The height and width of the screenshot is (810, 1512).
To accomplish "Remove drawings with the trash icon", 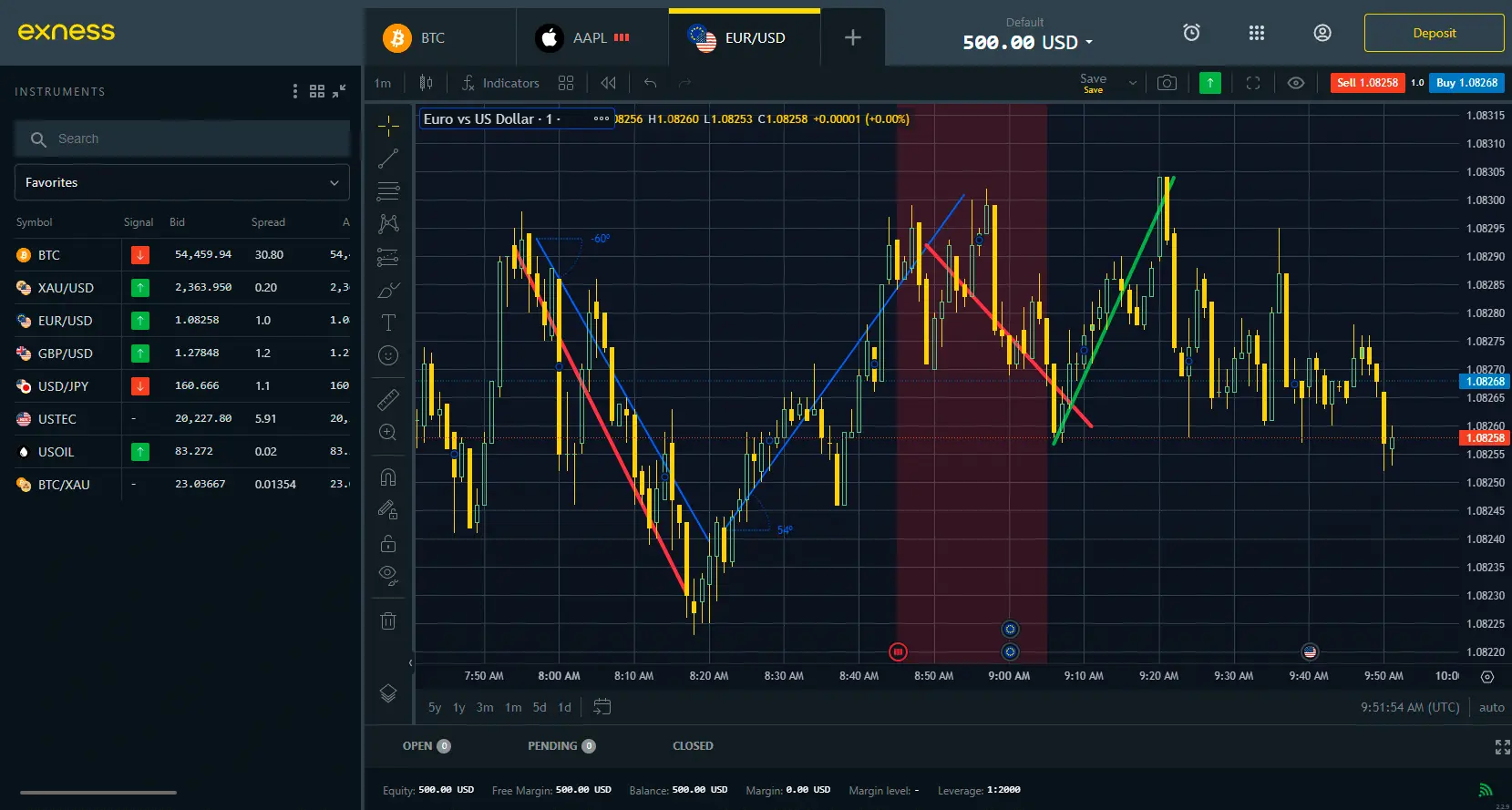I will (388, 621).
